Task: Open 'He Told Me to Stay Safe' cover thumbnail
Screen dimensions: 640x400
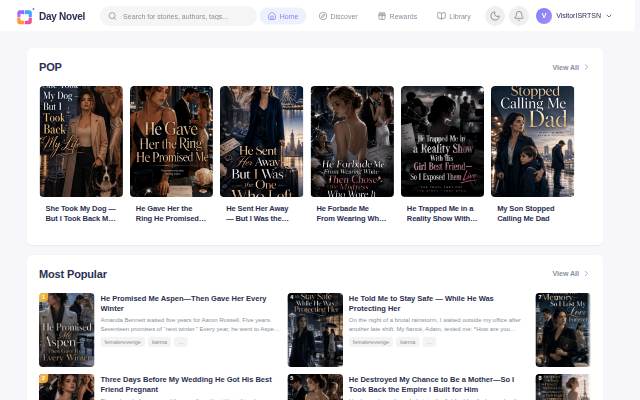Action: click(x=315, y=330)
